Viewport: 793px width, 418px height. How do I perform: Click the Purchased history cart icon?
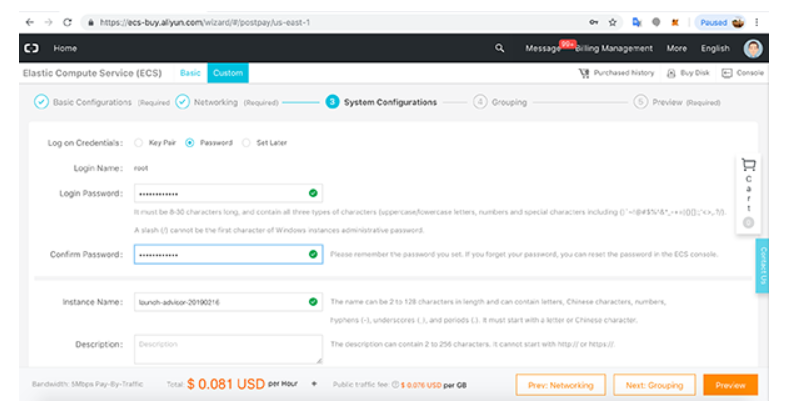pos(584,73)
